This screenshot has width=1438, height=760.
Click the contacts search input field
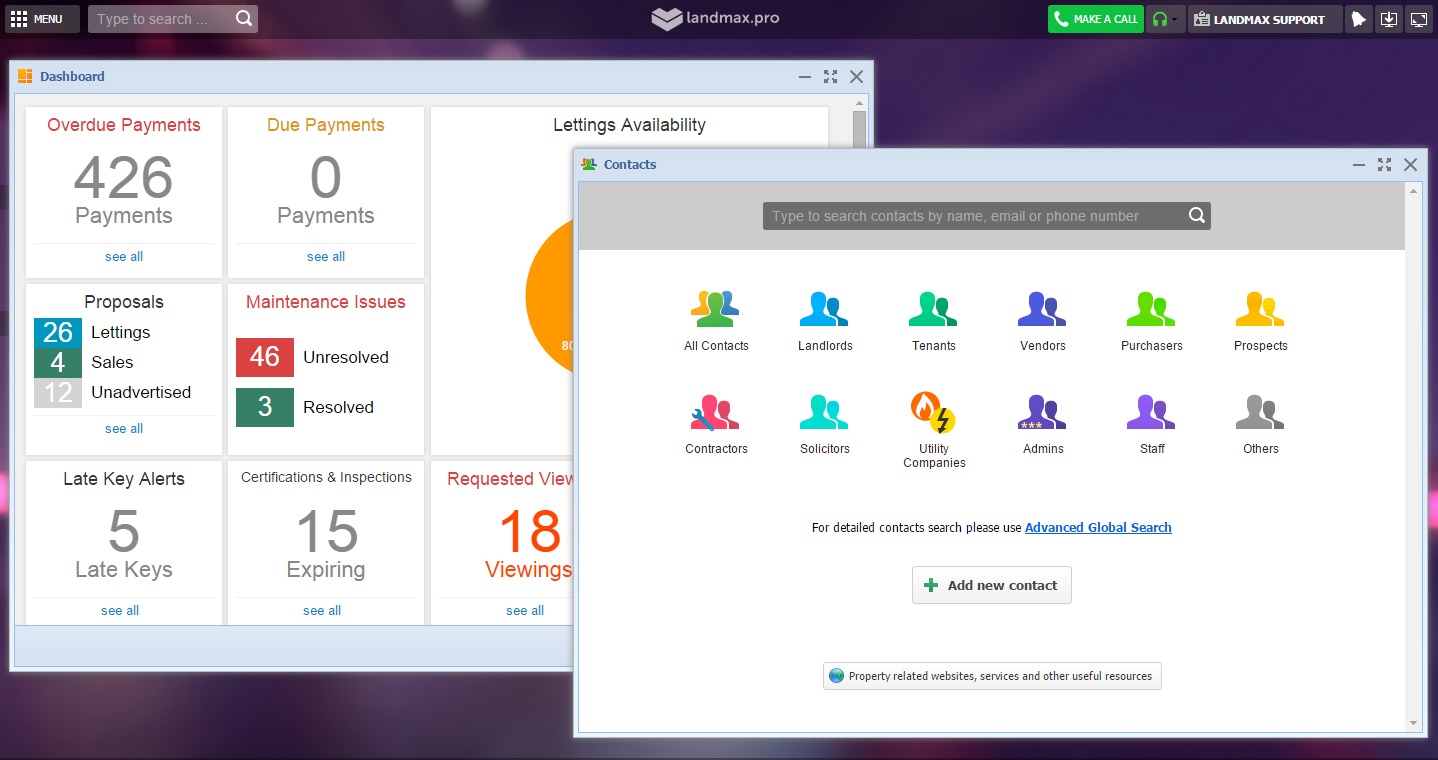pyautogui.click(x=975, y=216)
